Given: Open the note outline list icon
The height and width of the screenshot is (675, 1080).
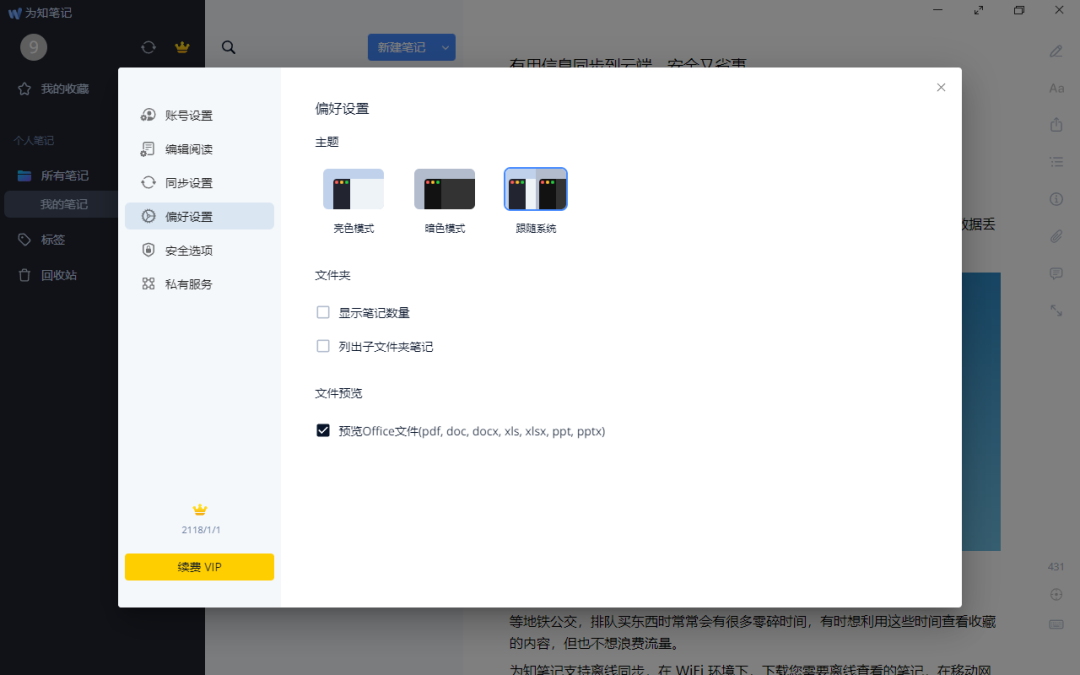Looking at the screenshot, I should 1058,160.
